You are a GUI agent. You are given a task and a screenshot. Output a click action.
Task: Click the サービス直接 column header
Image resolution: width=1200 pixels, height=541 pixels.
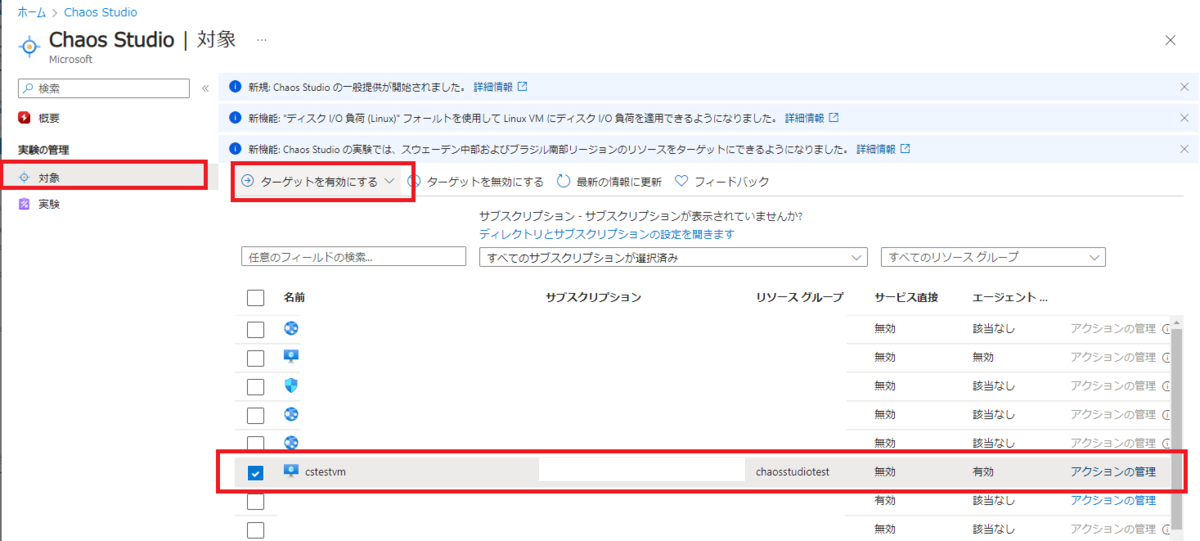coord(906,298)
